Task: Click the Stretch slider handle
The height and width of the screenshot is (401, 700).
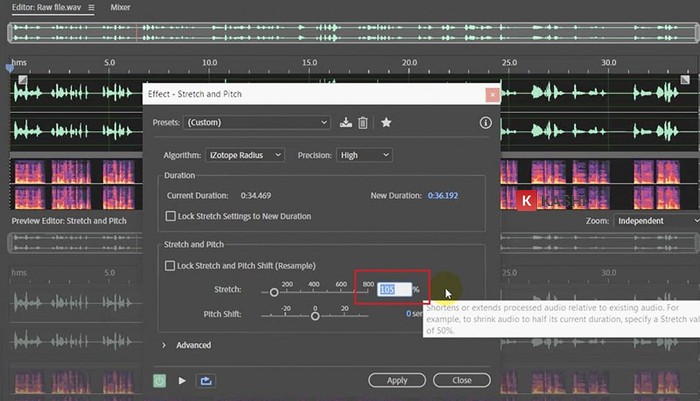Action: coord(274,292)
